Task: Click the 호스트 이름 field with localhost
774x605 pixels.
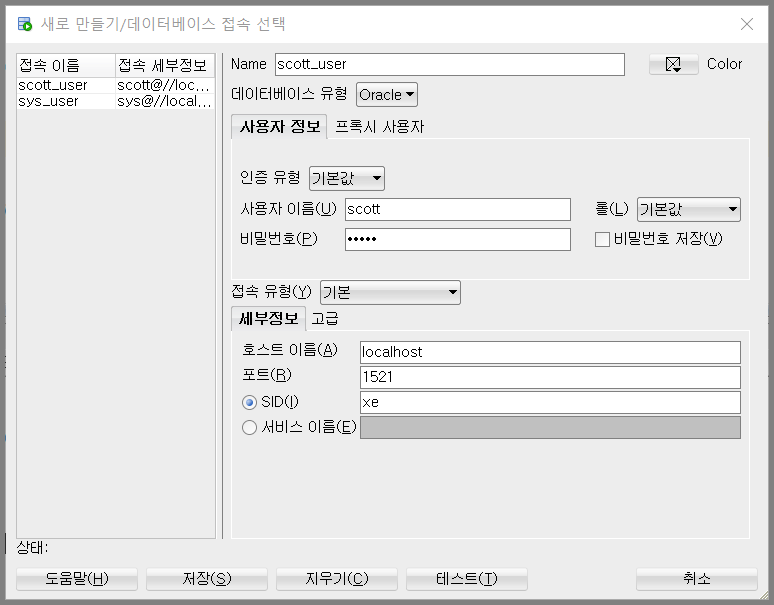Action: tap(550, 352)
